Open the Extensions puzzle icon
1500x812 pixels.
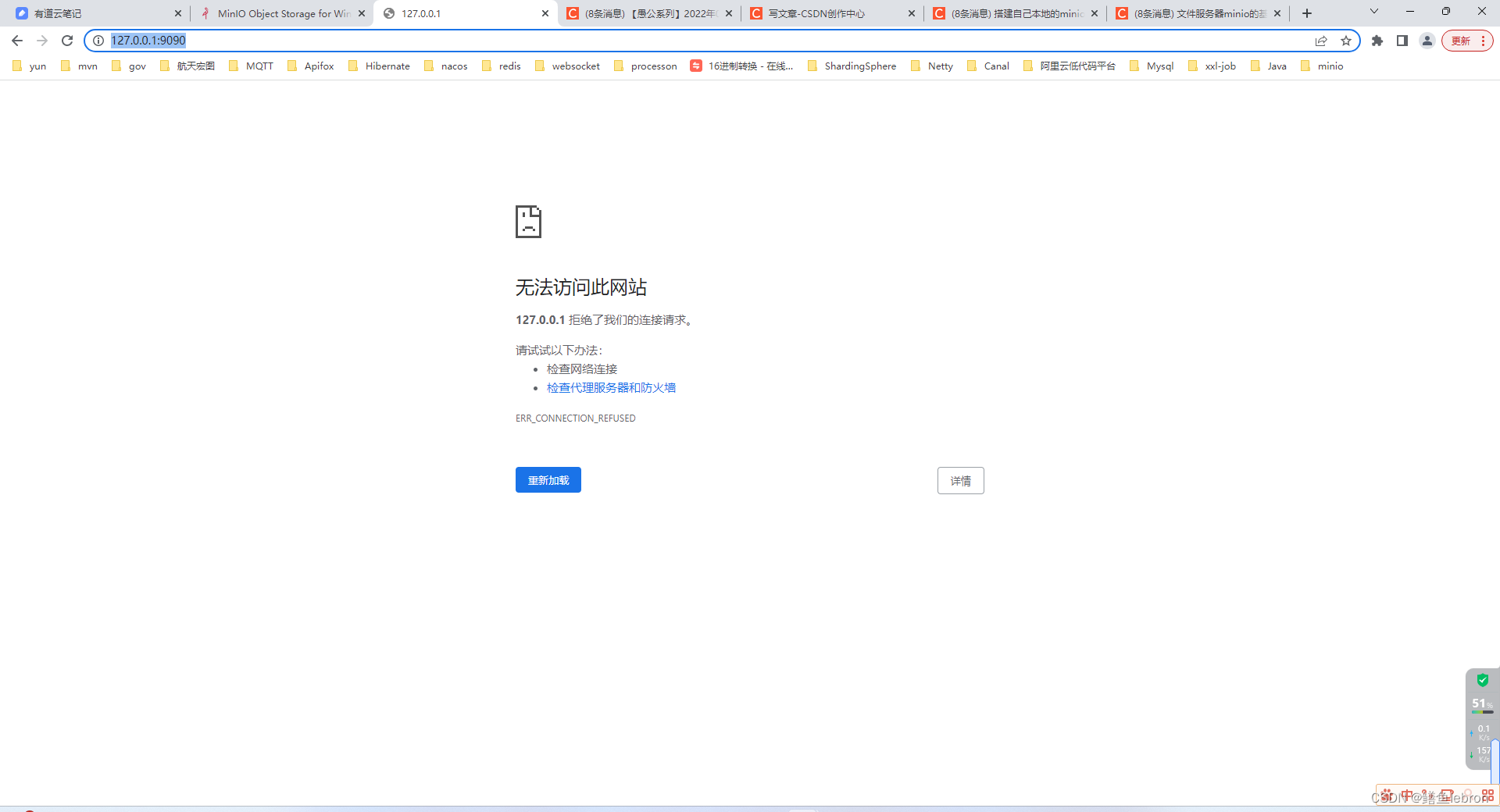pos(1377,41)
